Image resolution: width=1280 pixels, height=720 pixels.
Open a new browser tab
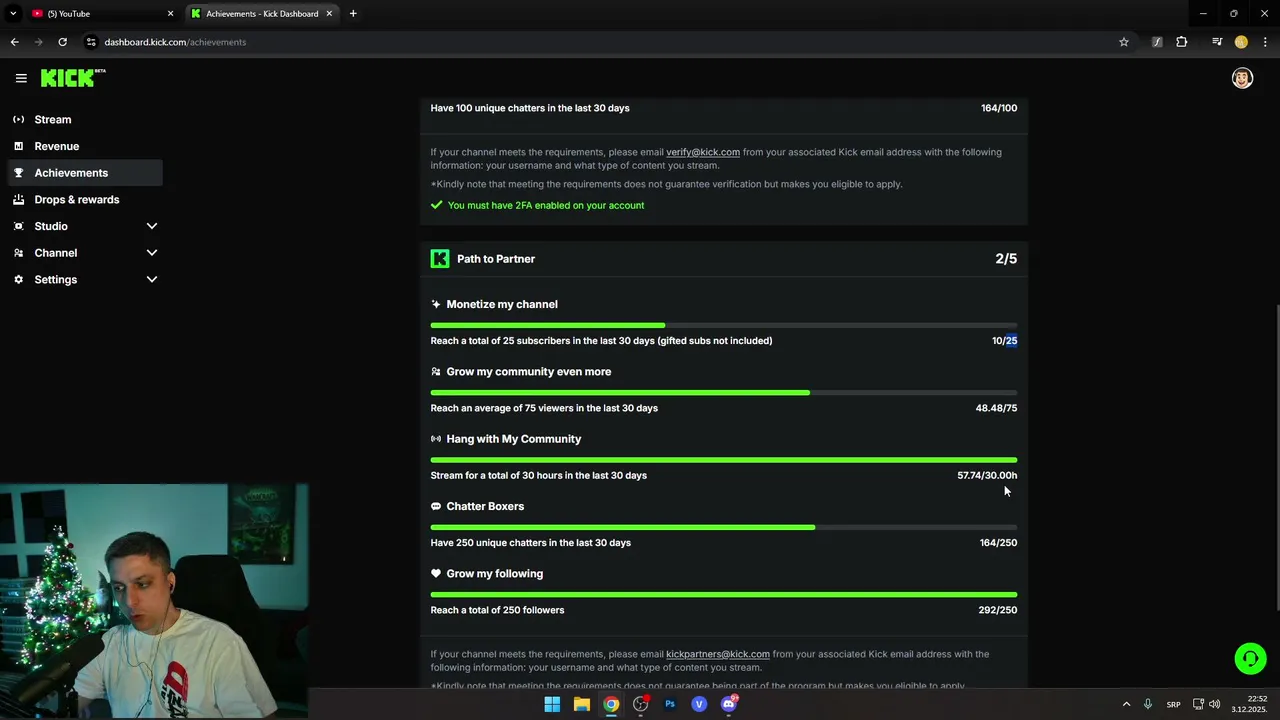[x=353, y=14]
